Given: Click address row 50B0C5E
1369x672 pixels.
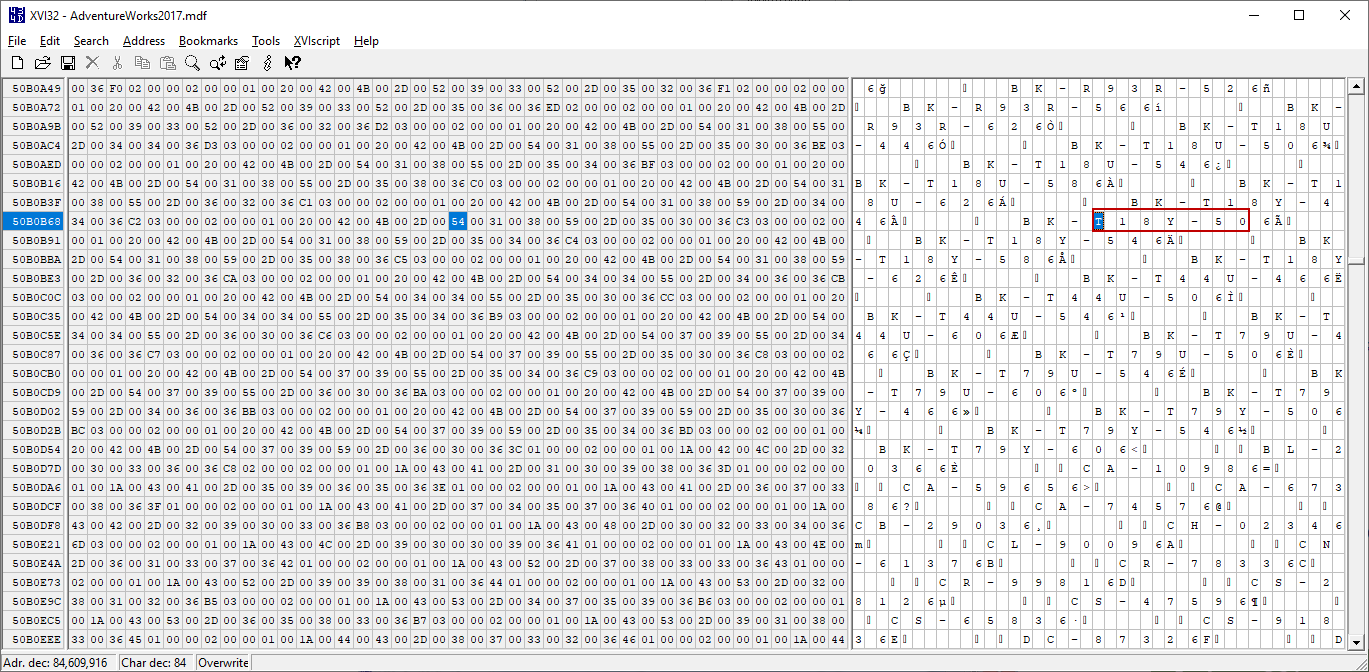Looking at the screenshot, I should click(x=35, y=336).
